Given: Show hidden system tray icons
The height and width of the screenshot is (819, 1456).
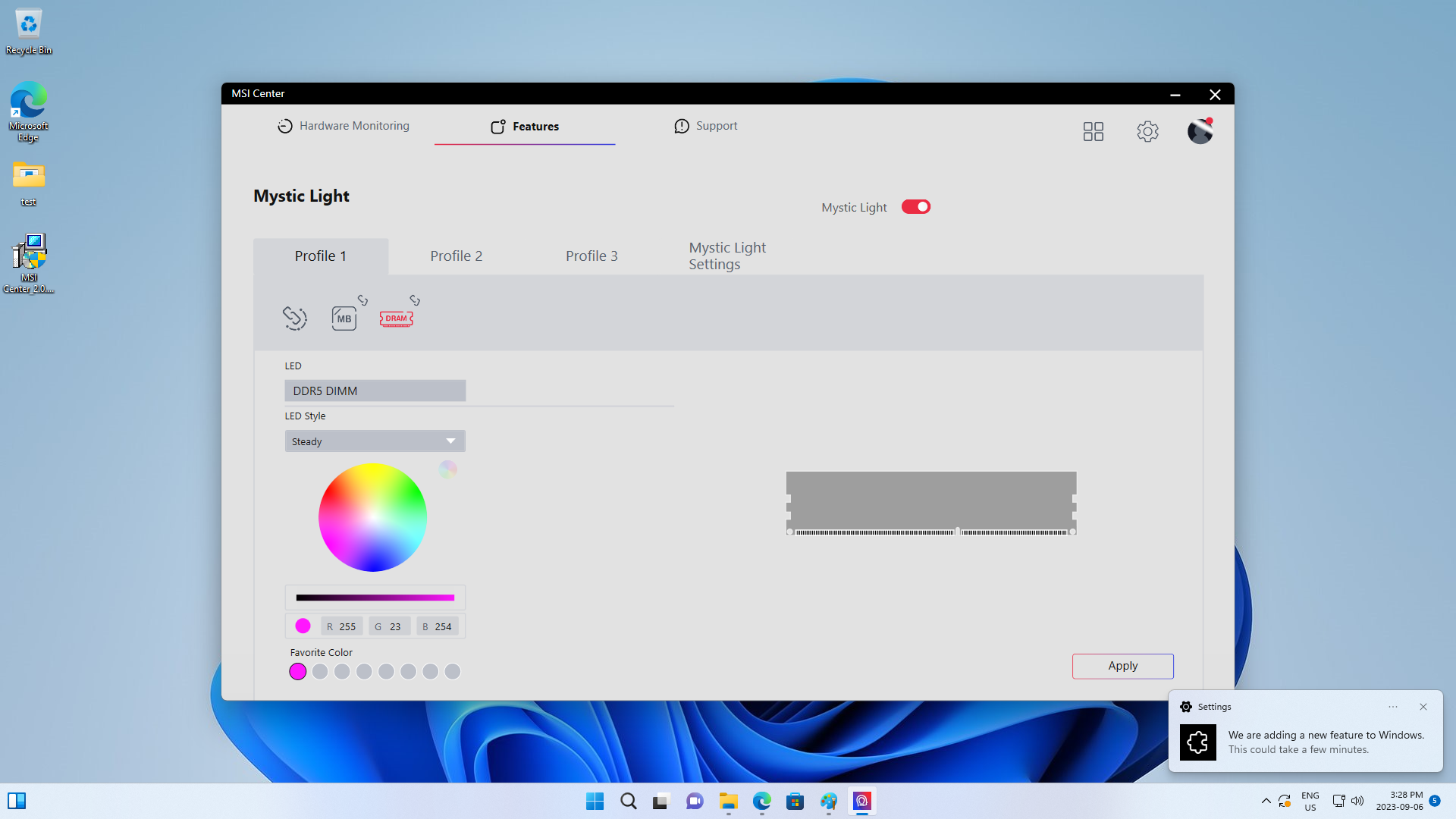Looking at the screenshot, I should pos(1266,802).
